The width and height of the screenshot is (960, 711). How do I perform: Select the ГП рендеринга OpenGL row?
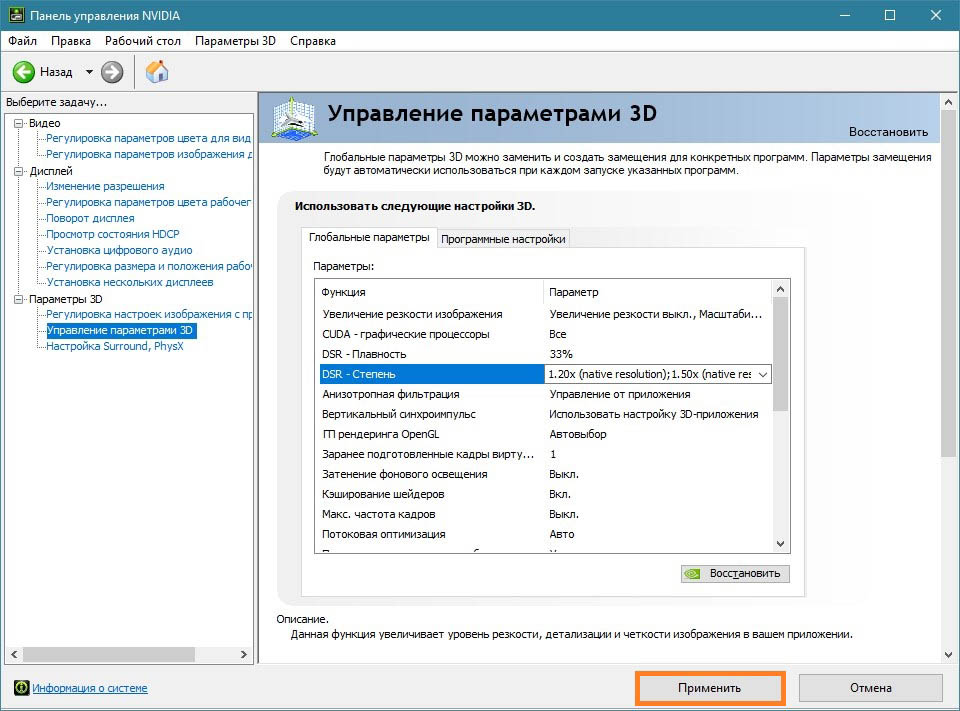(x=545, y=434)
